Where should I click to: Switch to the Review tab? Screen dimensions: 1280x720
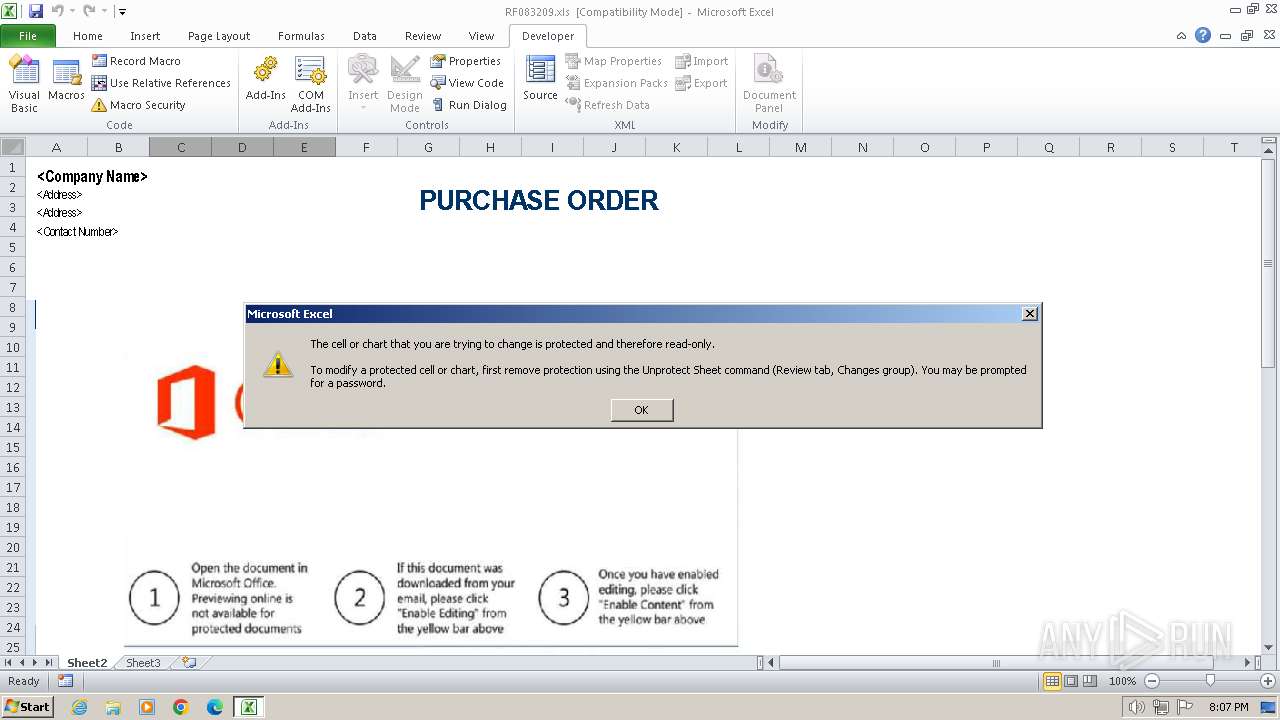click(x=423, y=36)
